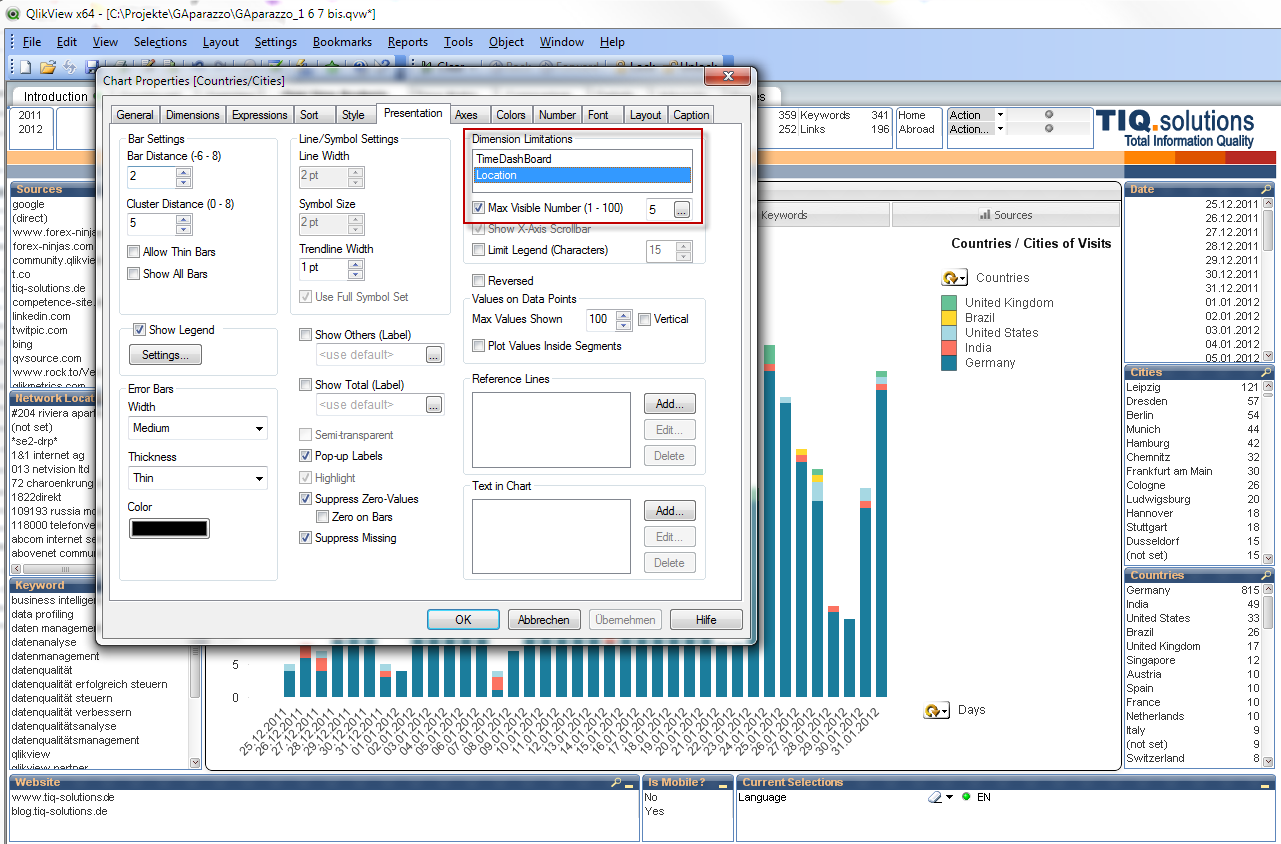Click the ellipsis button under Show Others
Viewport: 1281px width, 844px height.
point(433,355)
